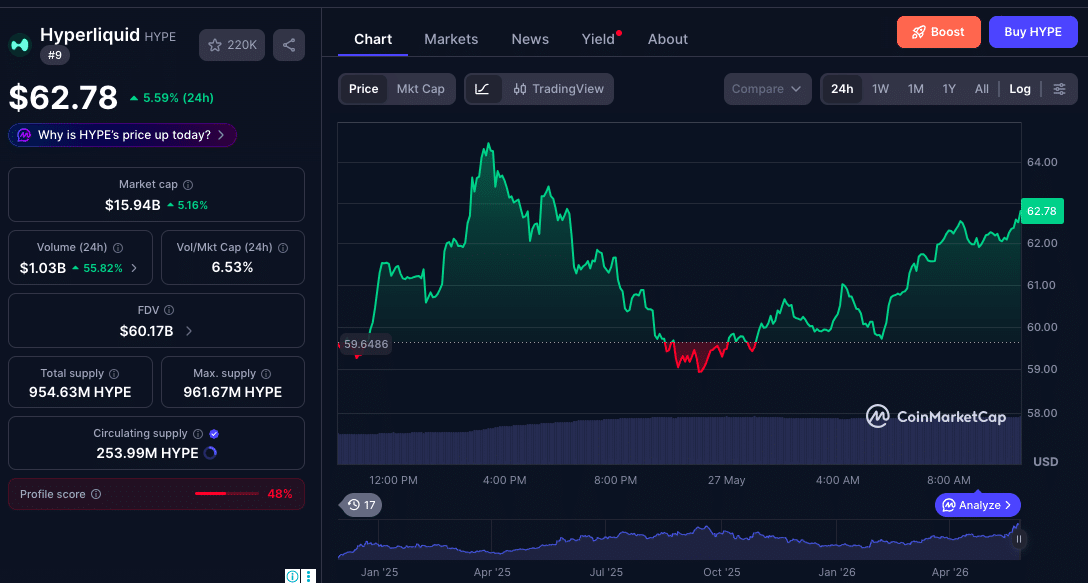1088x583 pixels.
Task: Set the chart range to 1Y
Action: point(949,89)
